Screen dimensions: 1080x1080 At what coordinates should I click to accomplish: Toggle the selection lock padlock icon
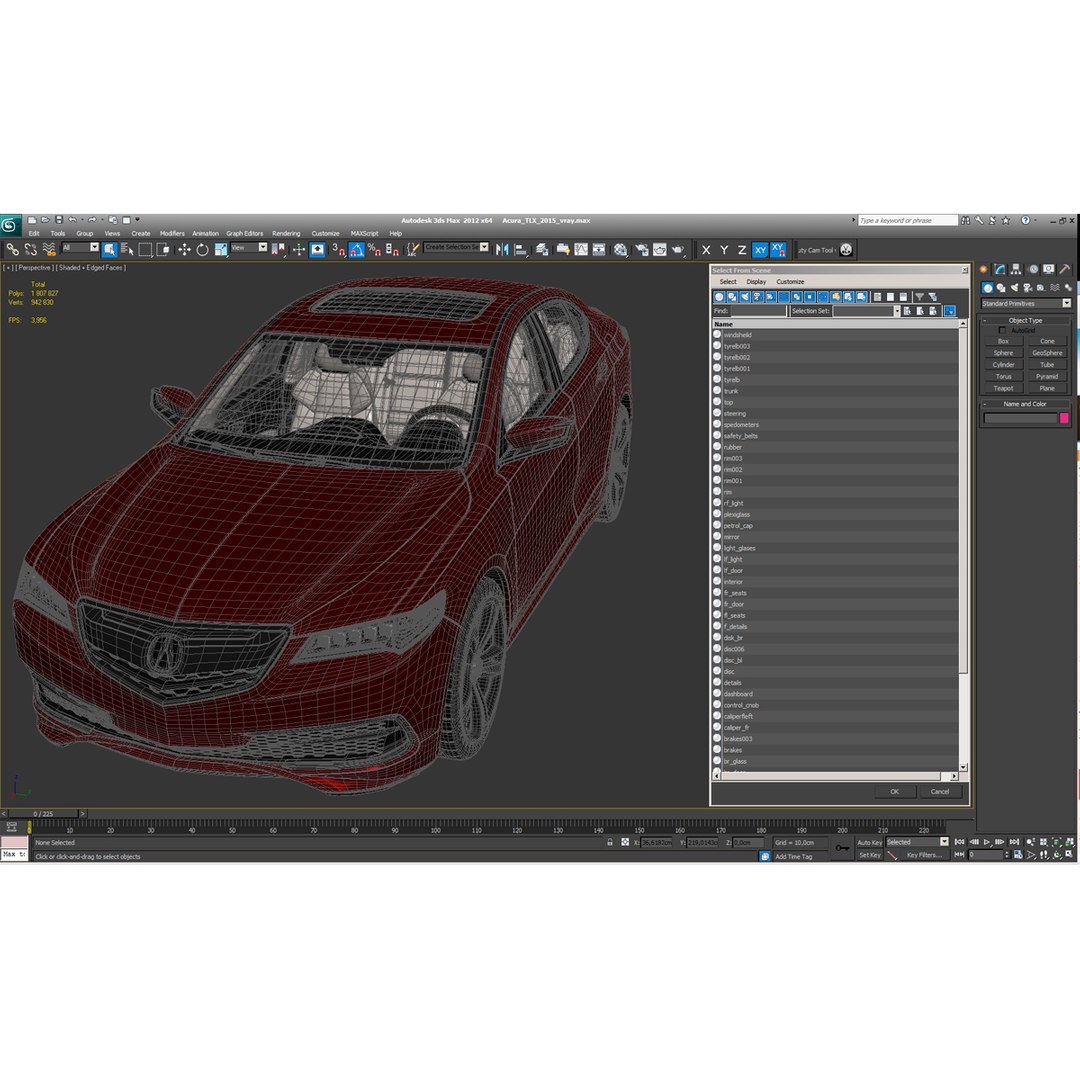pyautogui.click(x=610, y=842)
